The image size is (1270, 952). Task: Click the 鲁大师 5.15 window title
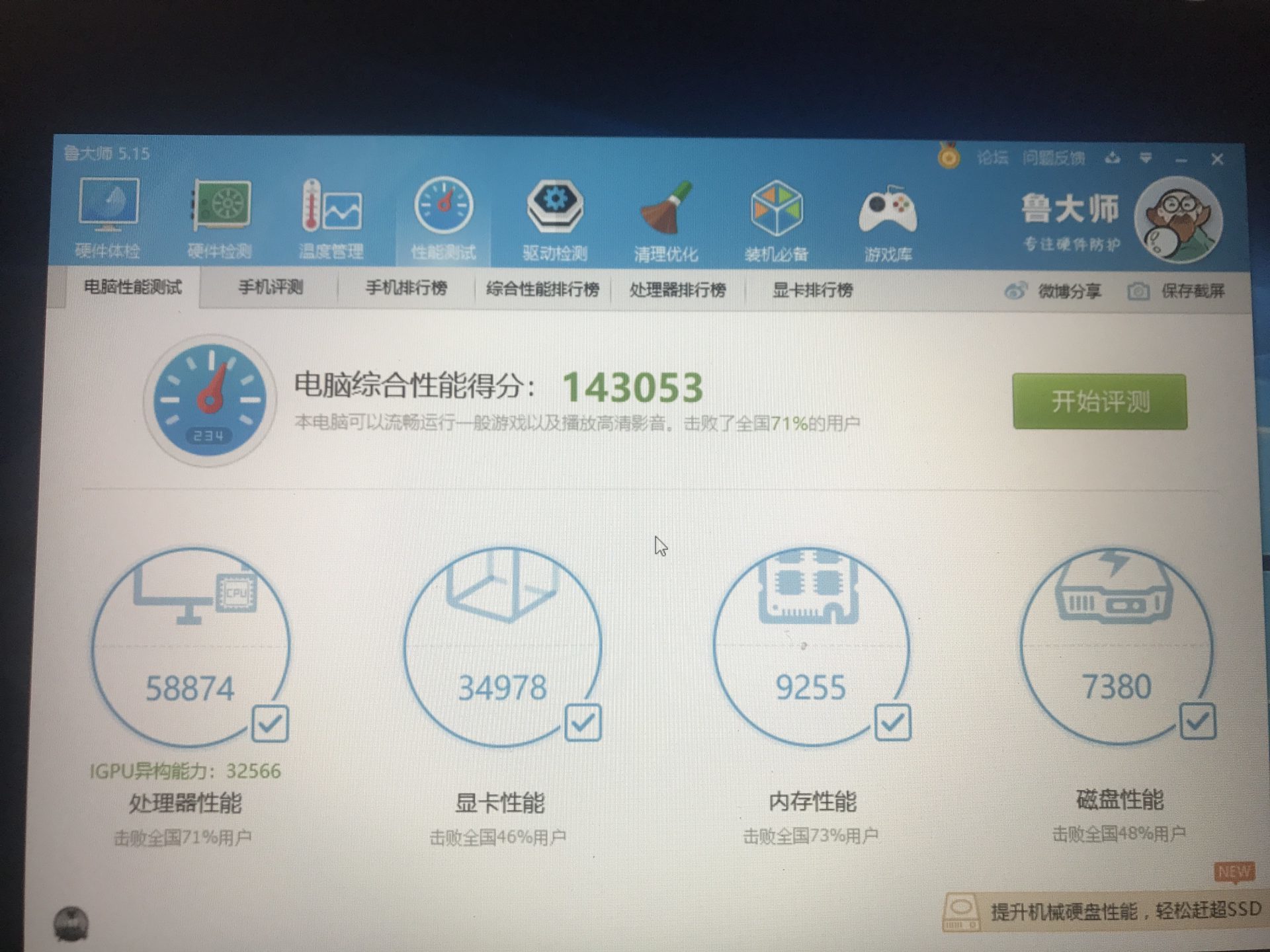[106, 153]
